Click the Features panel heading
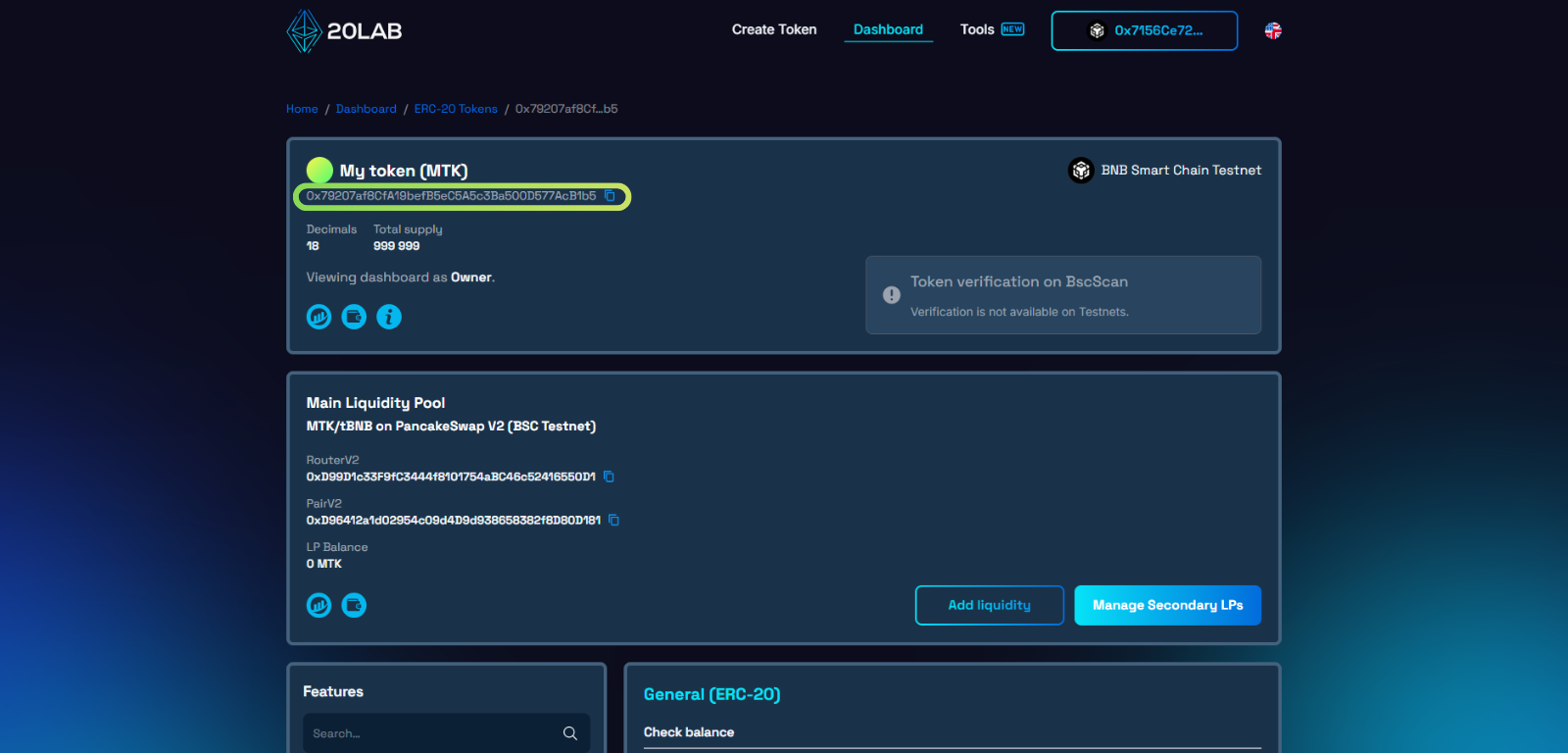 pos(333,691)
